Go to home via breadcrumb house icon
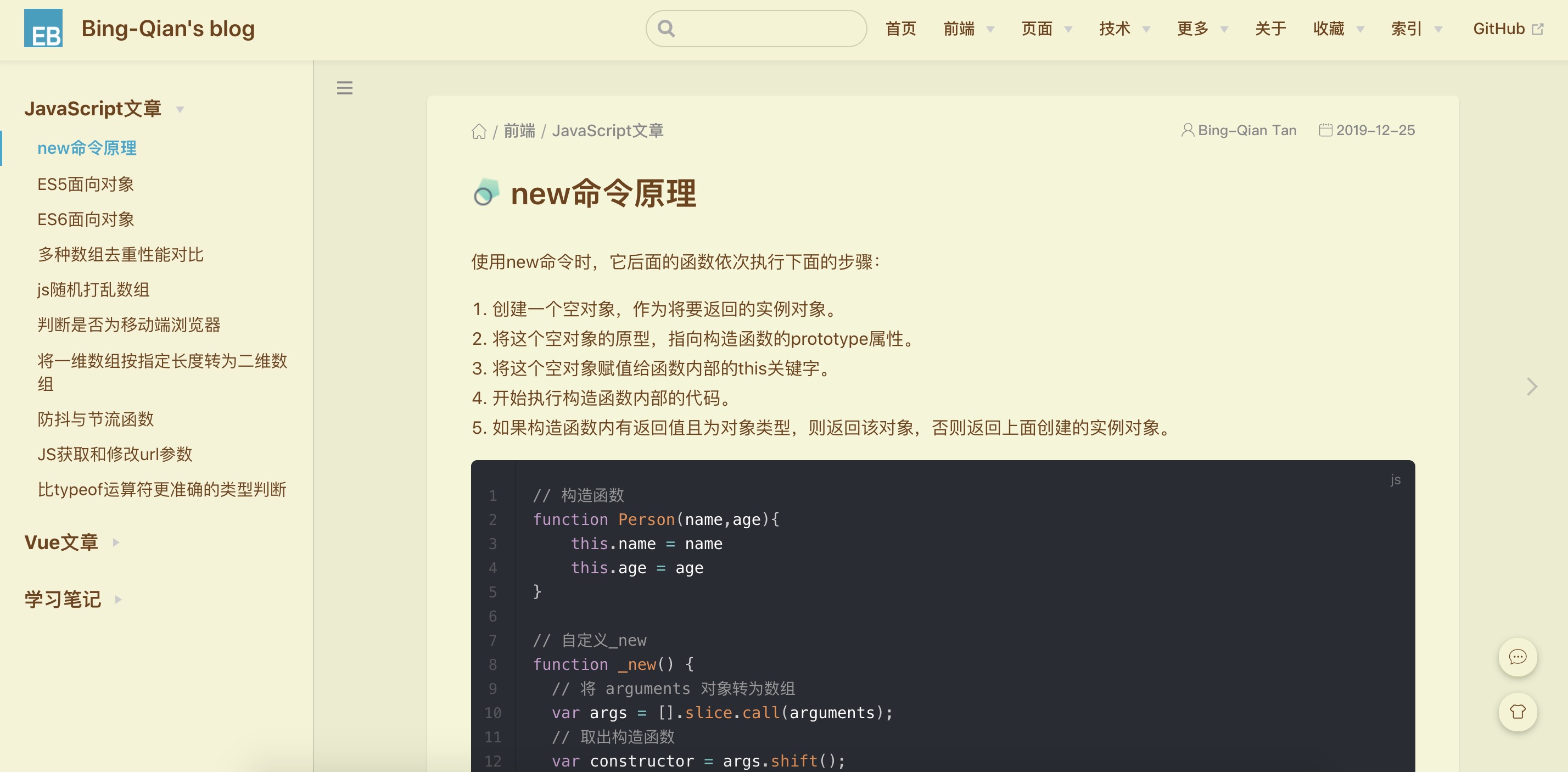1568x772 pixels. point(479,131)
